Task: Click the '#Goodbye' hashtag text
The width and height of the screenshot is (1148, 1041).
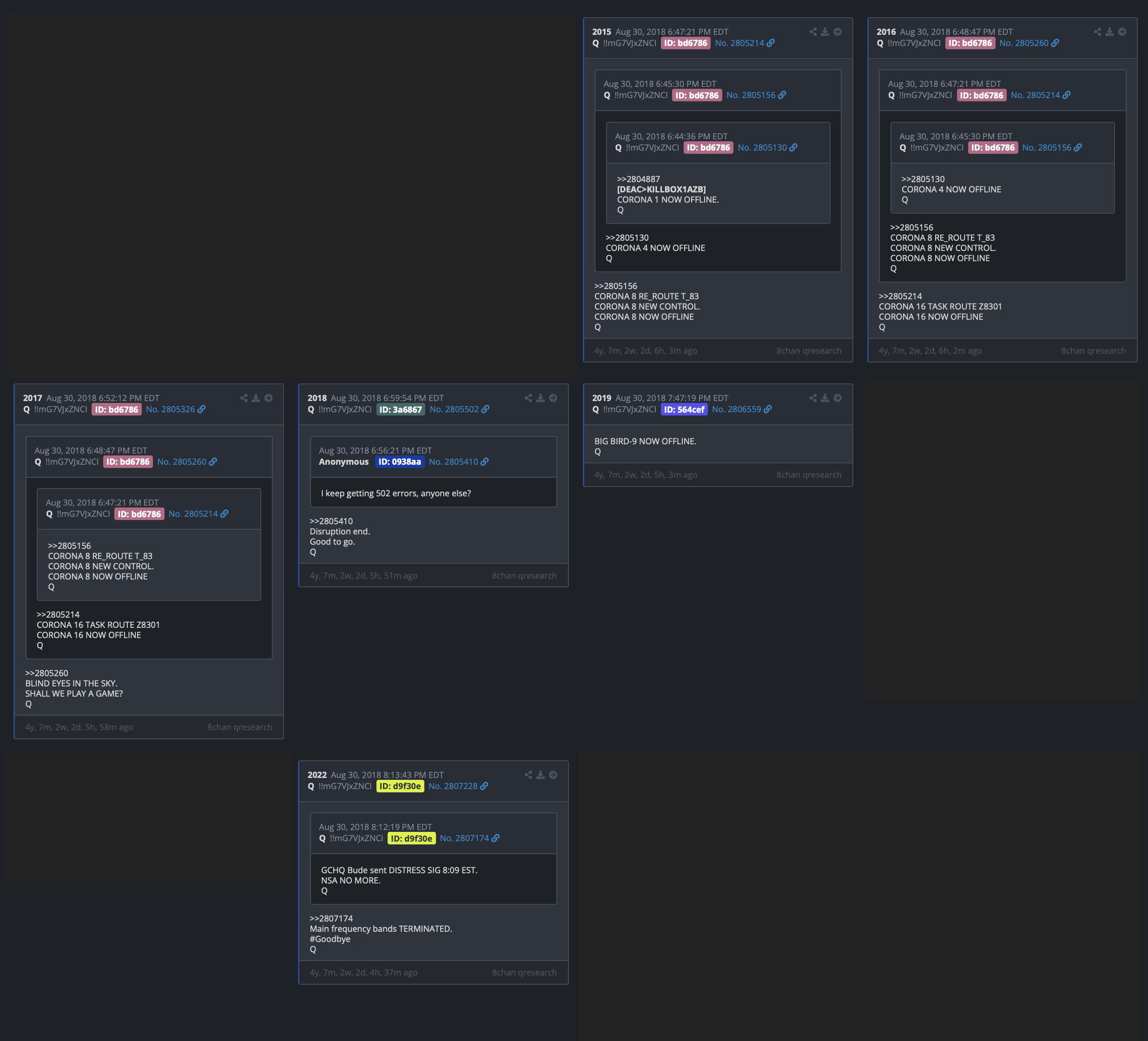Action: (x=330, y=940)
